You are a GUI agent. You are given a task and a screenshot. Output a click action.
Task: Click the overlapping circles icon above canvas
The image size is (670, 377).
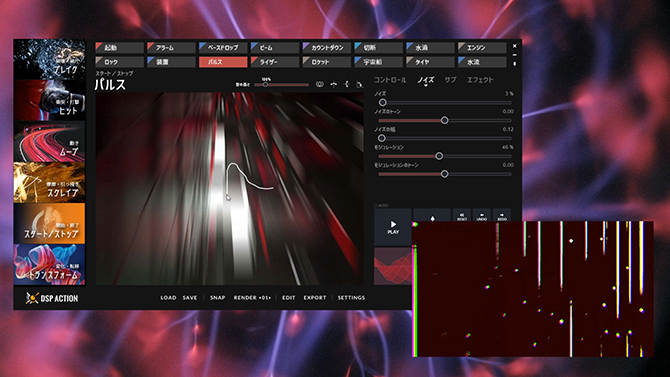pyautogui.click(x=319, y=84)
